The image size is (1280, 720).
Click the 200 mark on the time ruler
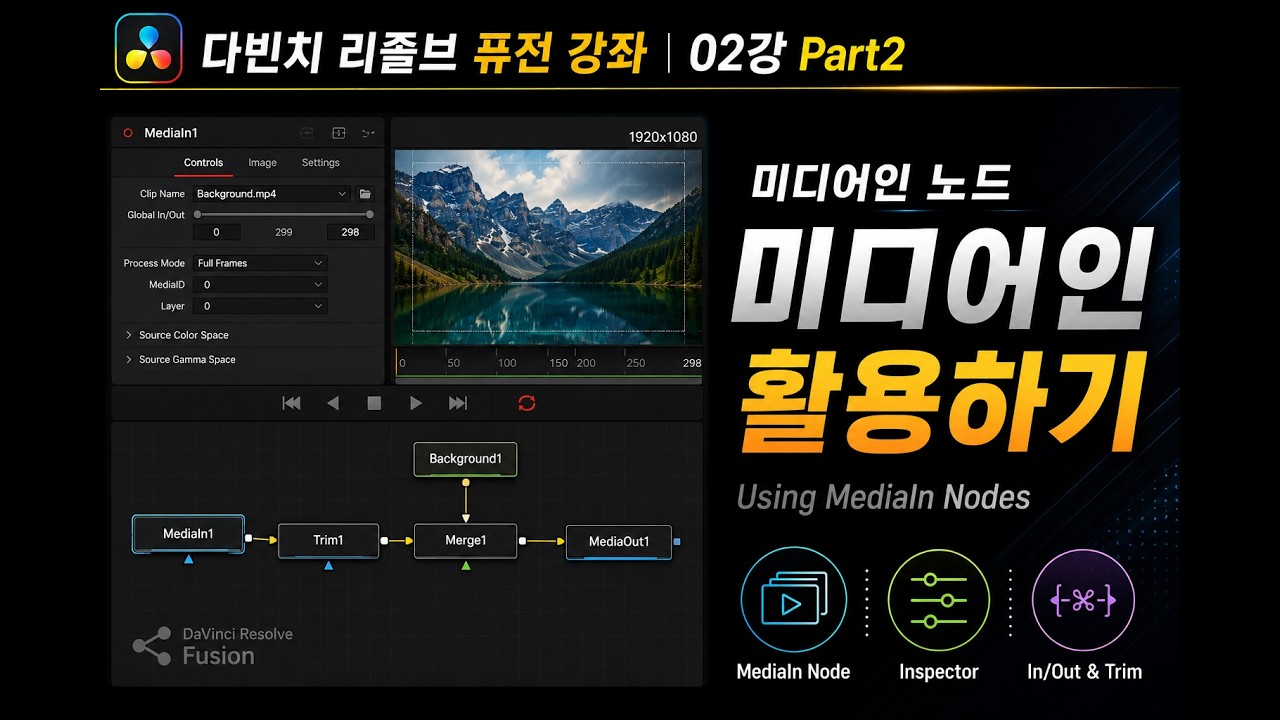(x=586, y=363)
